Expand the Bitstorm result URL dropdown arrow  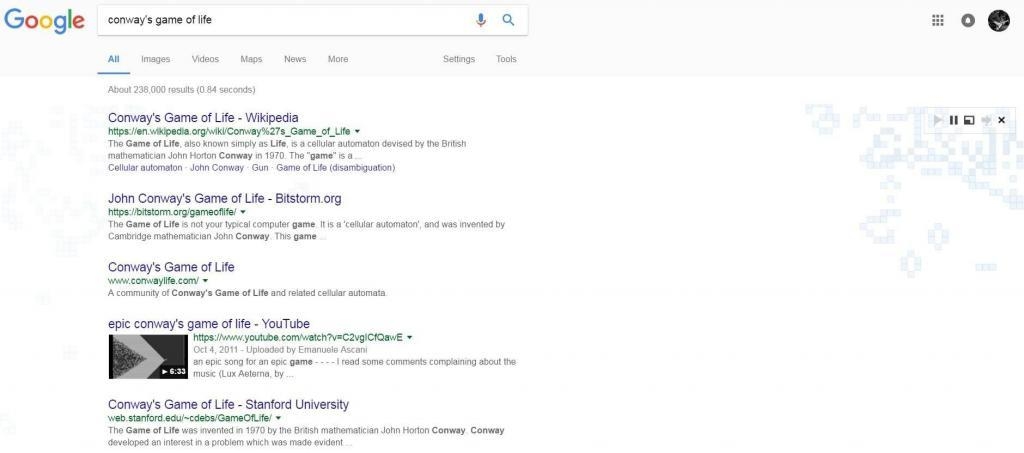coord(242,212)
